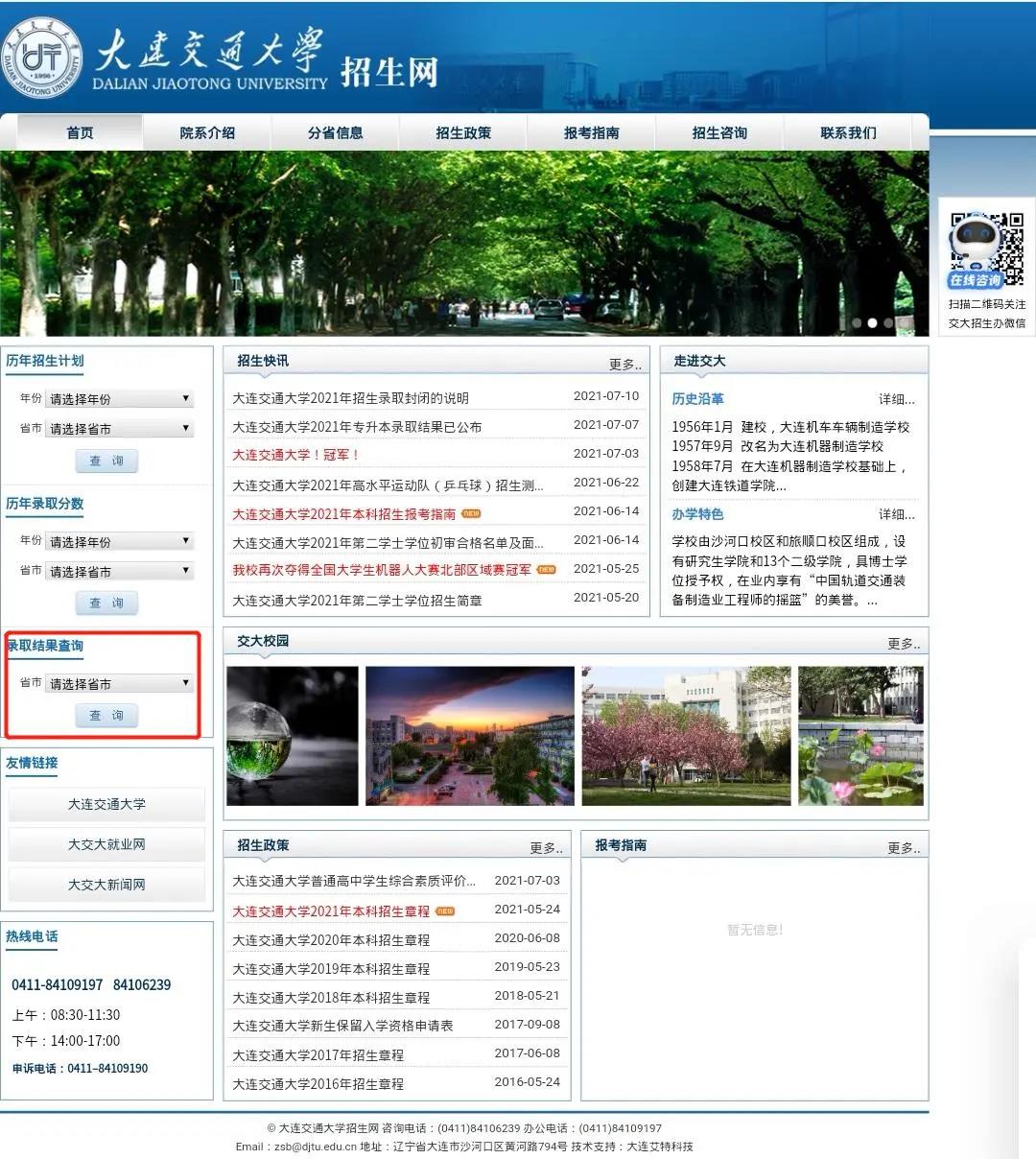Screen dimensions: 1036x1159
Task: Open the 招生咨询 navigation tab
Action: point(719,132)
